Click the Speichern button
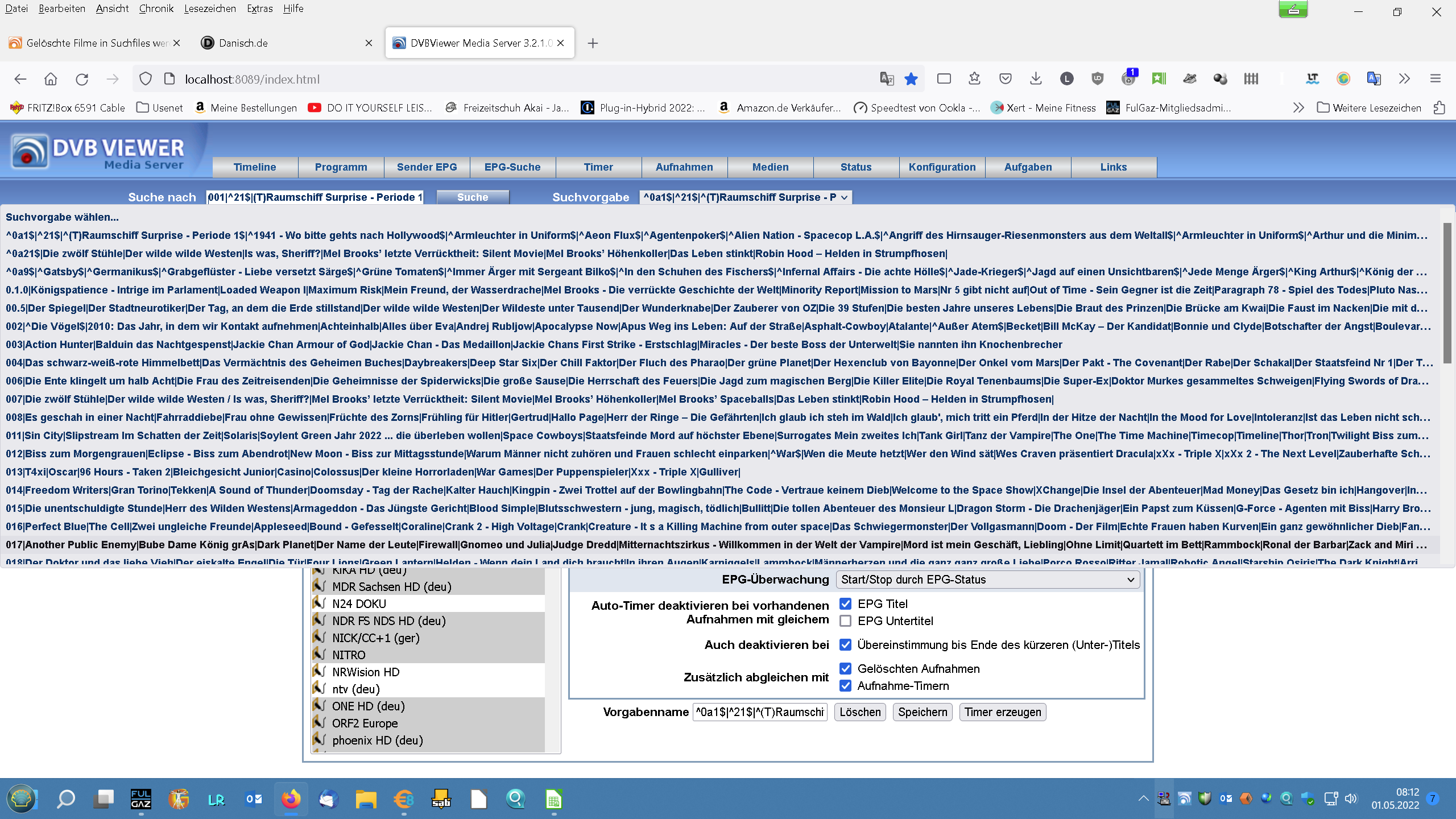 pos(923,712)
